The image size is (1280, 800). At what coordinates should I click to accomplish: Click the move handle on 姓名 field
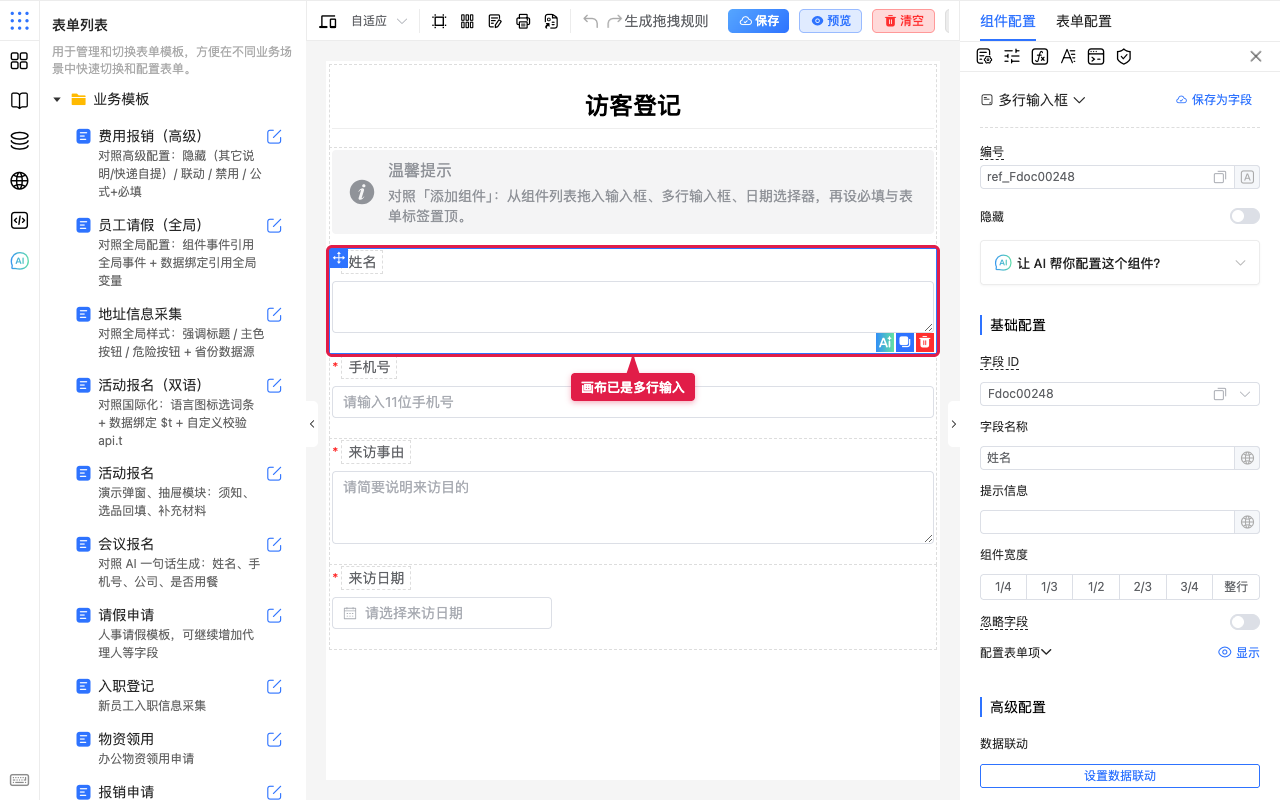point(339,258)
